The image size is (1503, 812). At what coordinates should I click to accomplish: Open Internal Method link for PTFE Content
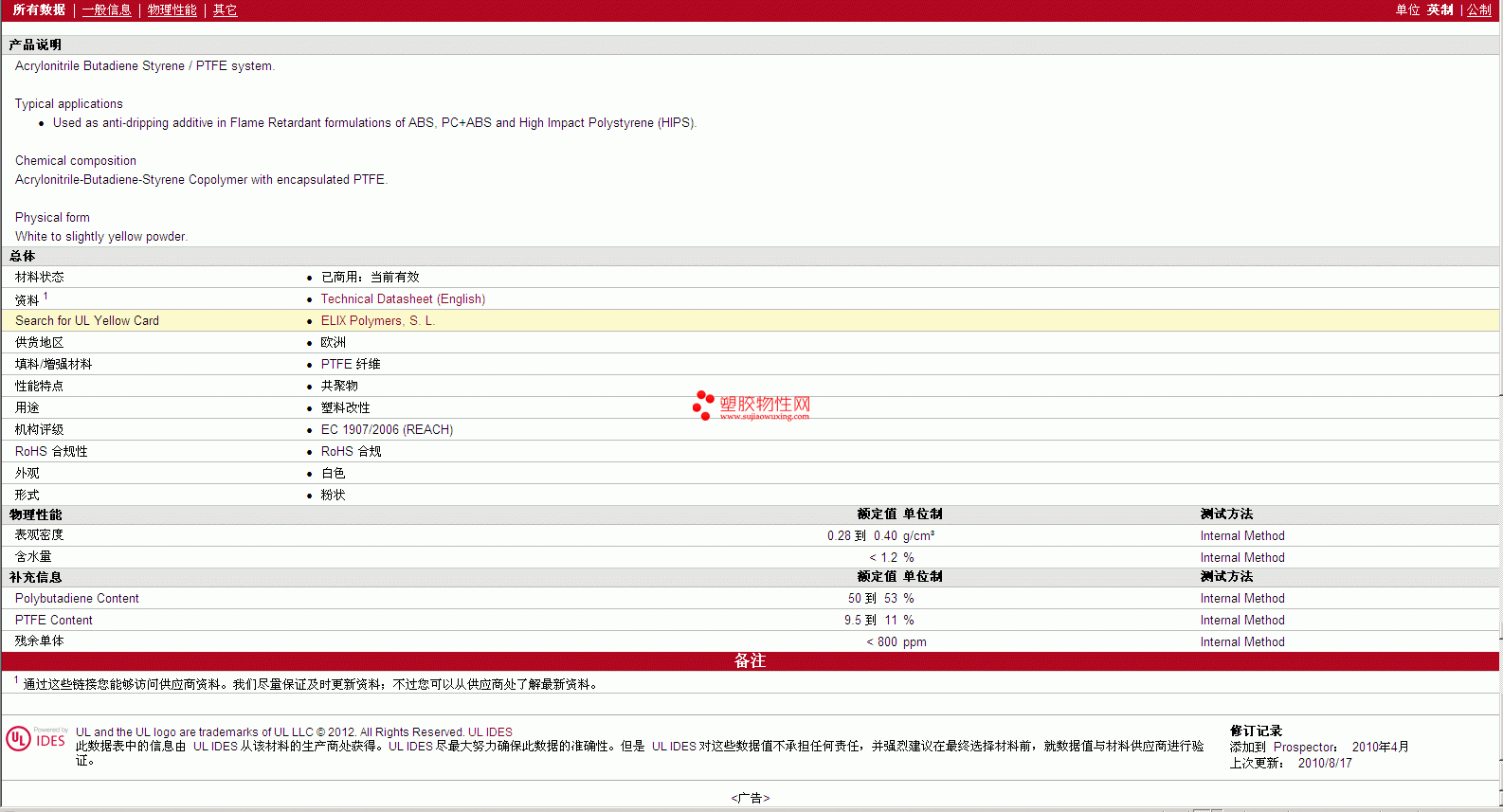pos(1242,620)
